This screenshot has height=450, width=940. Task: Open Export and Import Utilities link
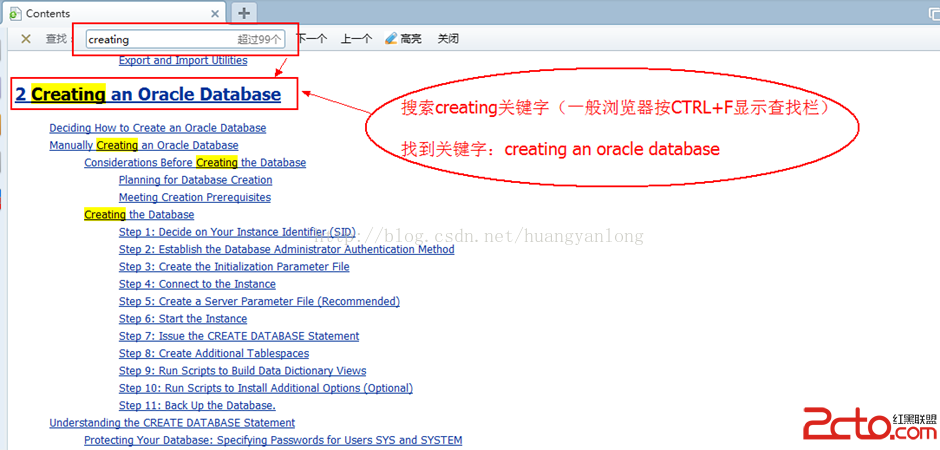click(x=183, y=61)
